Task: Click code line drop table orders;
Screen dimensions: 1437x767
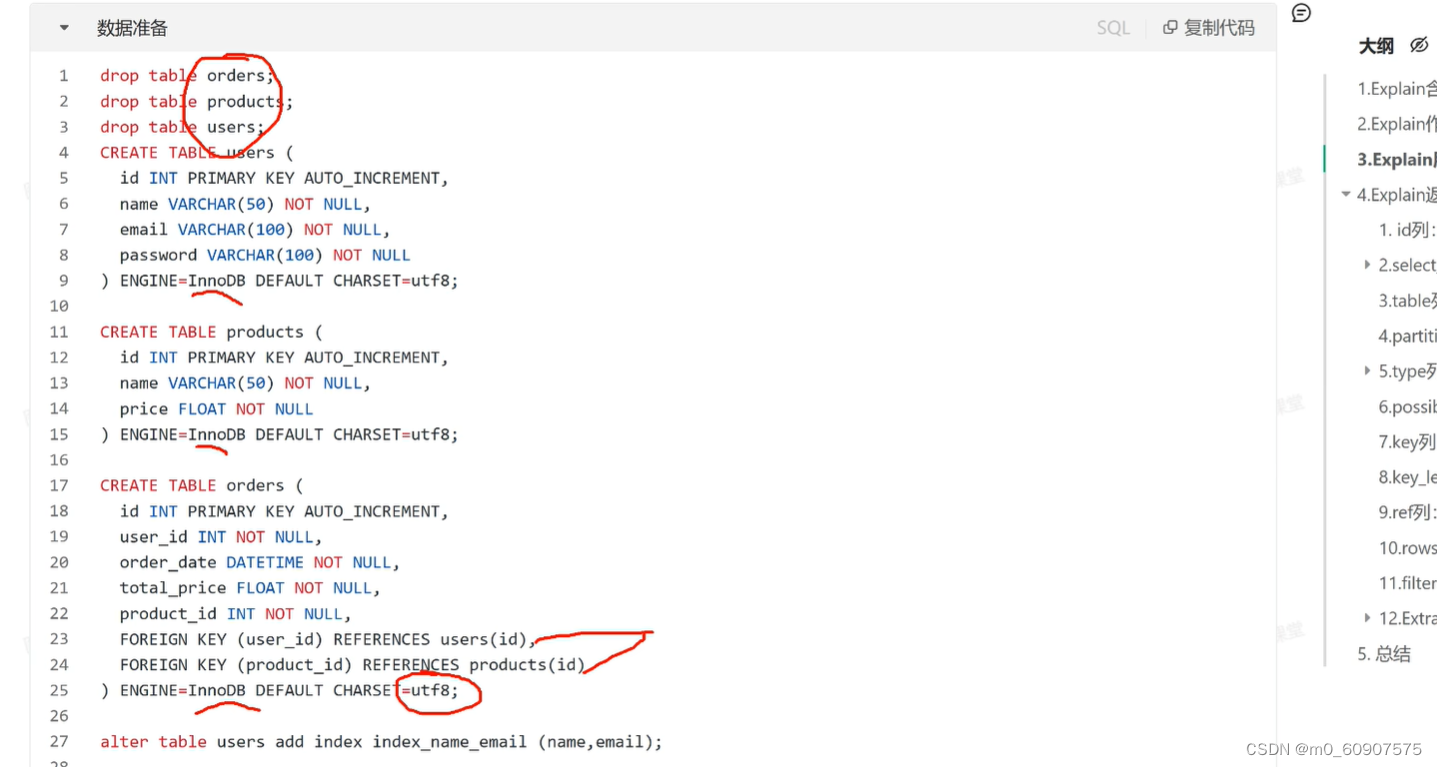Action: [x=187, y=76]
